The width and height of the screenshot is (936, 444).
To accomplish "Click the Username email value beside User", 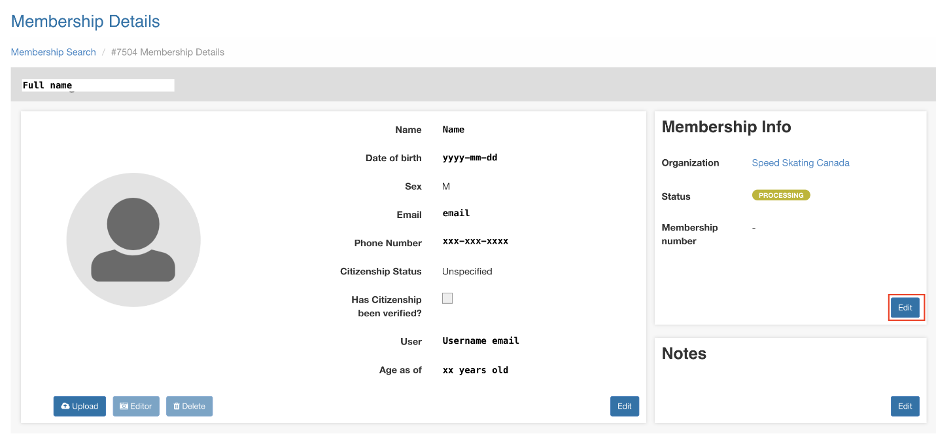I will click(x=480, y=341).
